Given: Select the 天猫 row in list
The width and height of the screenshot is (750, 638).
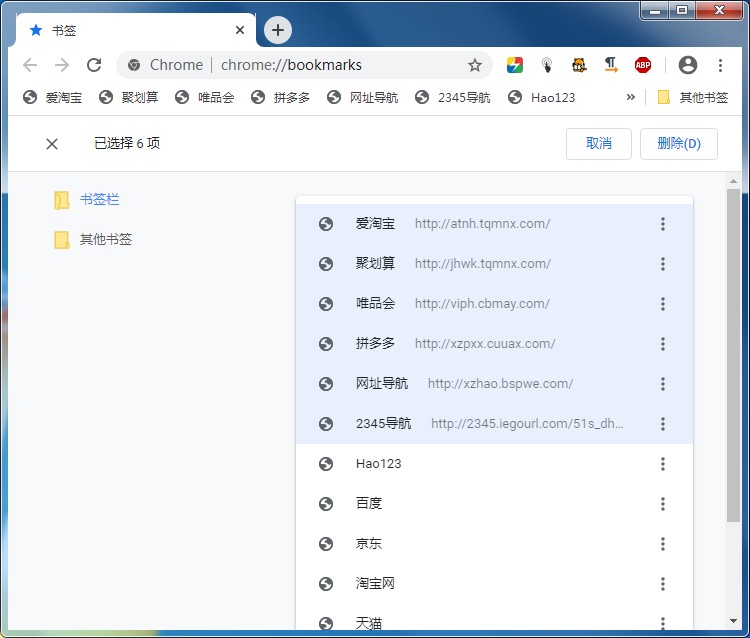Looking at the screenshot, I should (x=494, y=617).
